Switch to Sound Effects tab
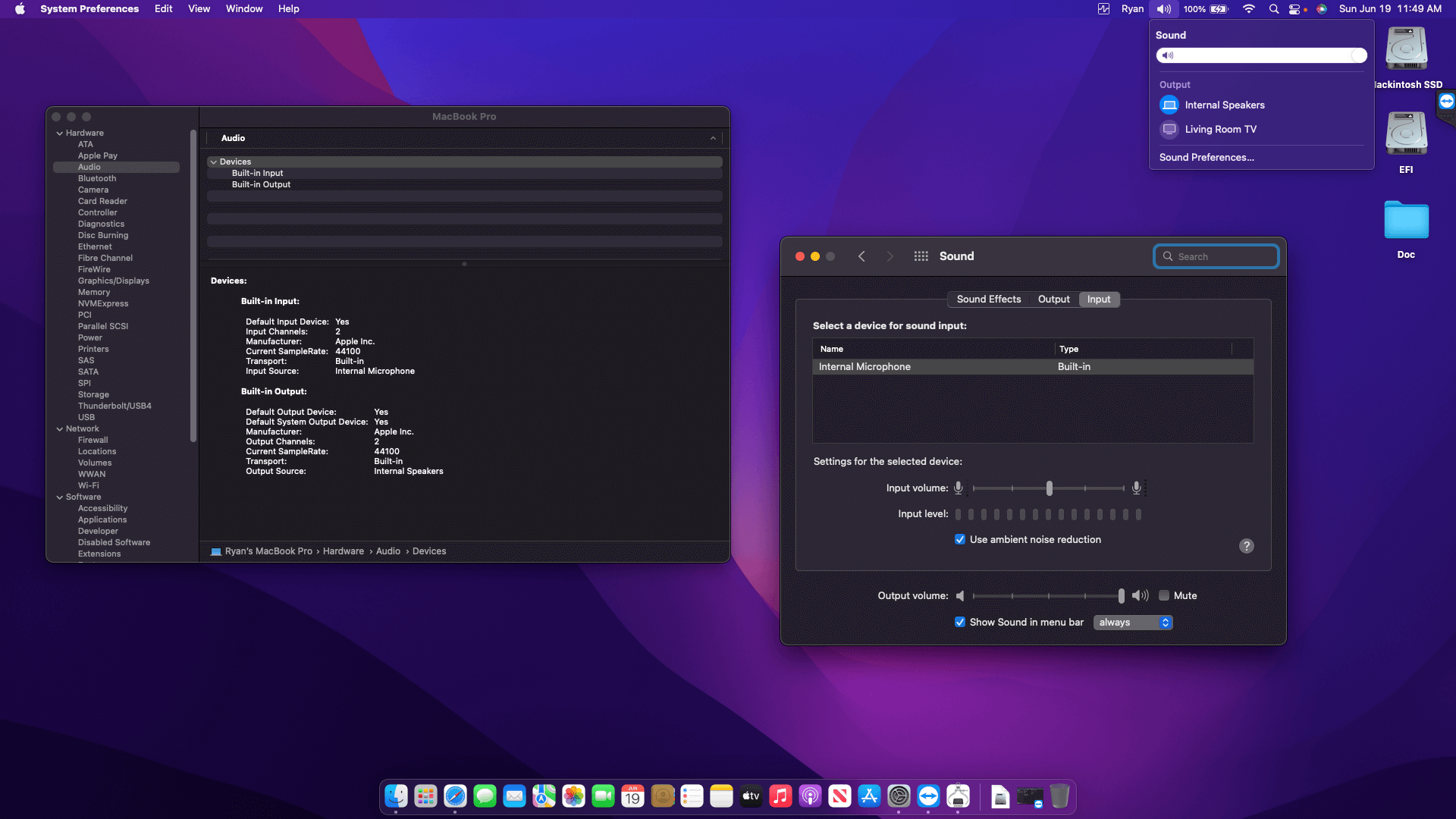 [989, 300]
